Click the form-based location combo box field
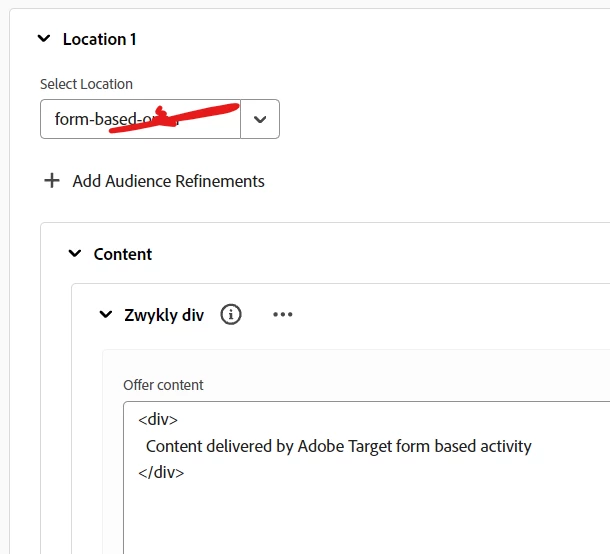This screenshot has height=554, width=610. point(140,119)
